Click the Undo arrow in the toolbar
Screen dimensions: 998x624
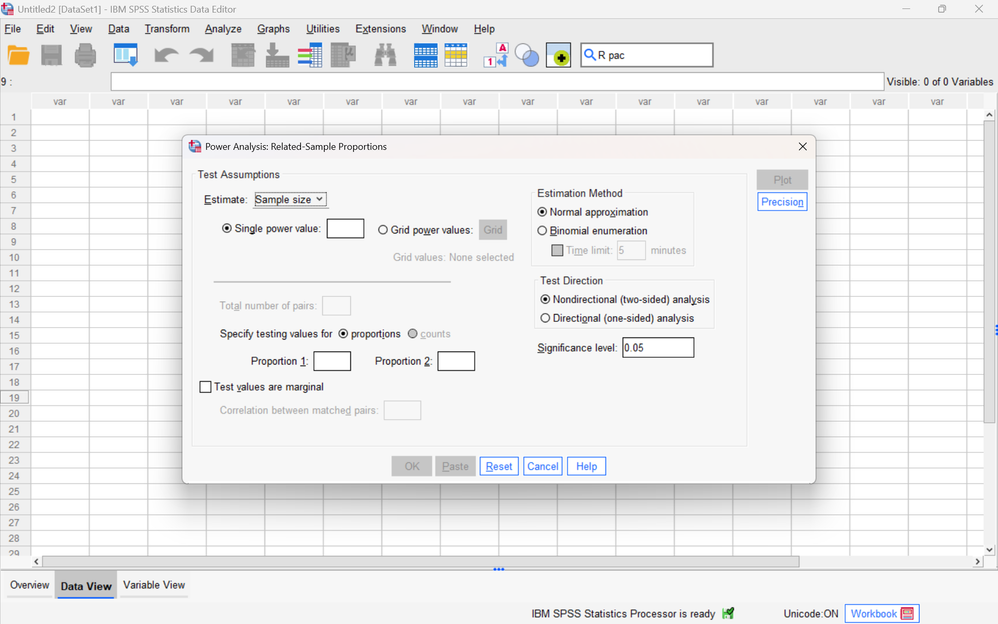click(x=166, y=55)
